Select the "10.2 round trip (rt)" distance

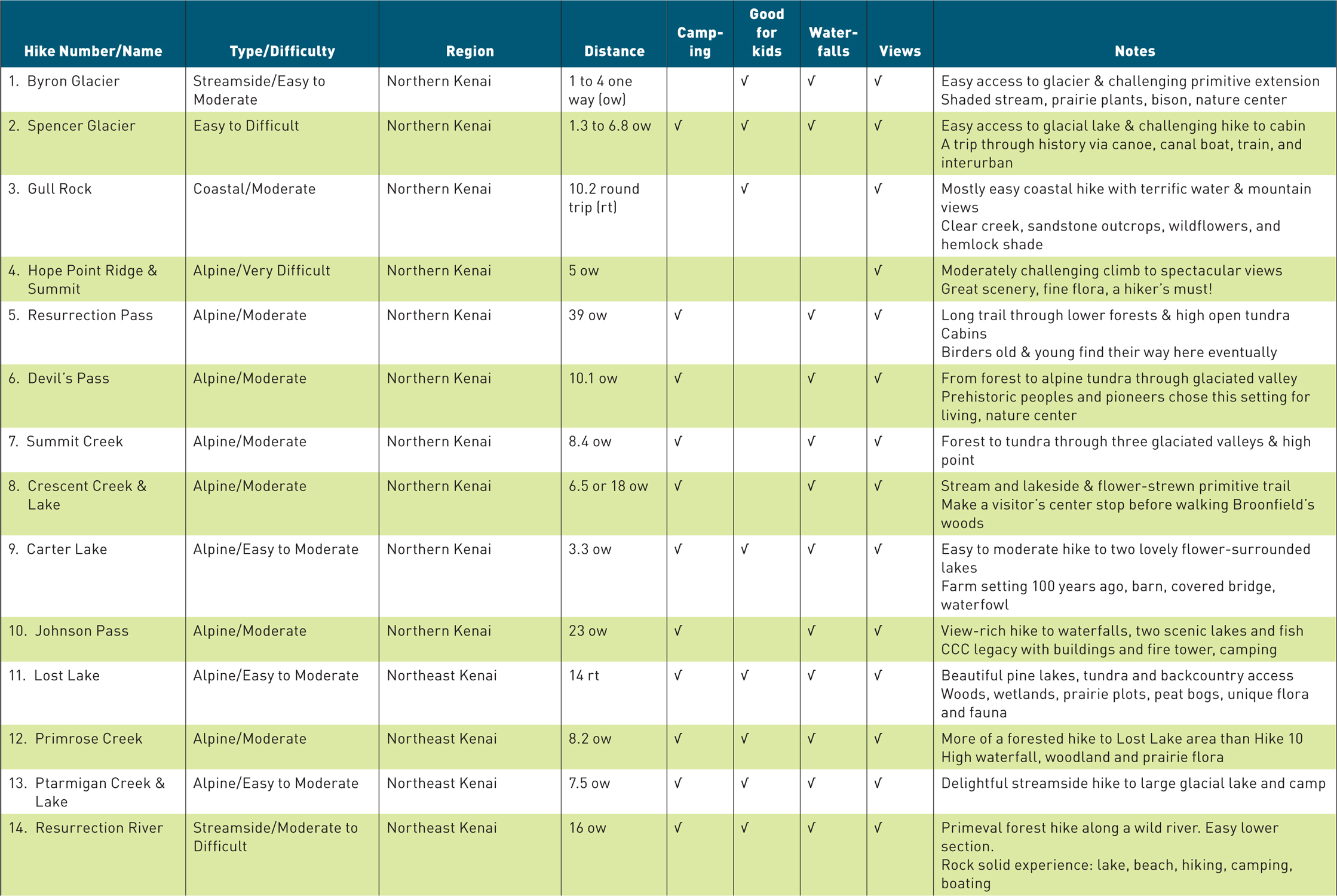coord(604,198)
